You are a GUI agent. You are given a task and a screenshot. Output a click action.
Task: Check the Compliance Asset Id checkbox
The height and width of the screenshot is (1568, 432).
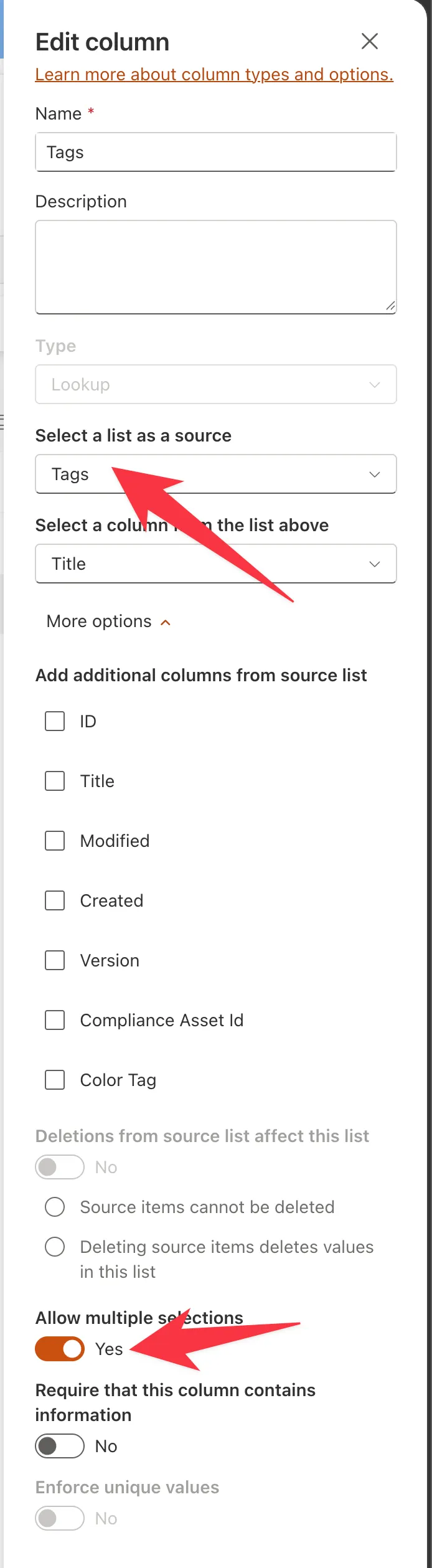coord(55,1020)
